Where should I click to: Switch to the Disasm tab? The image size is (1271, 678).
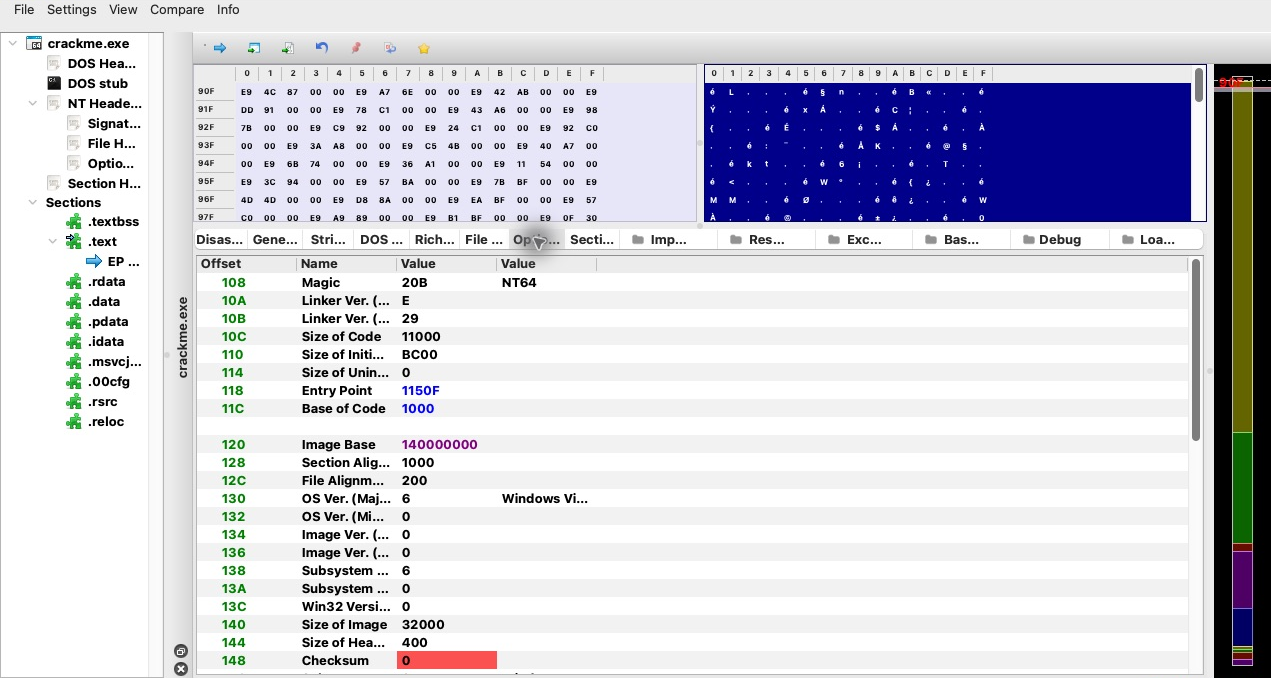220,240
